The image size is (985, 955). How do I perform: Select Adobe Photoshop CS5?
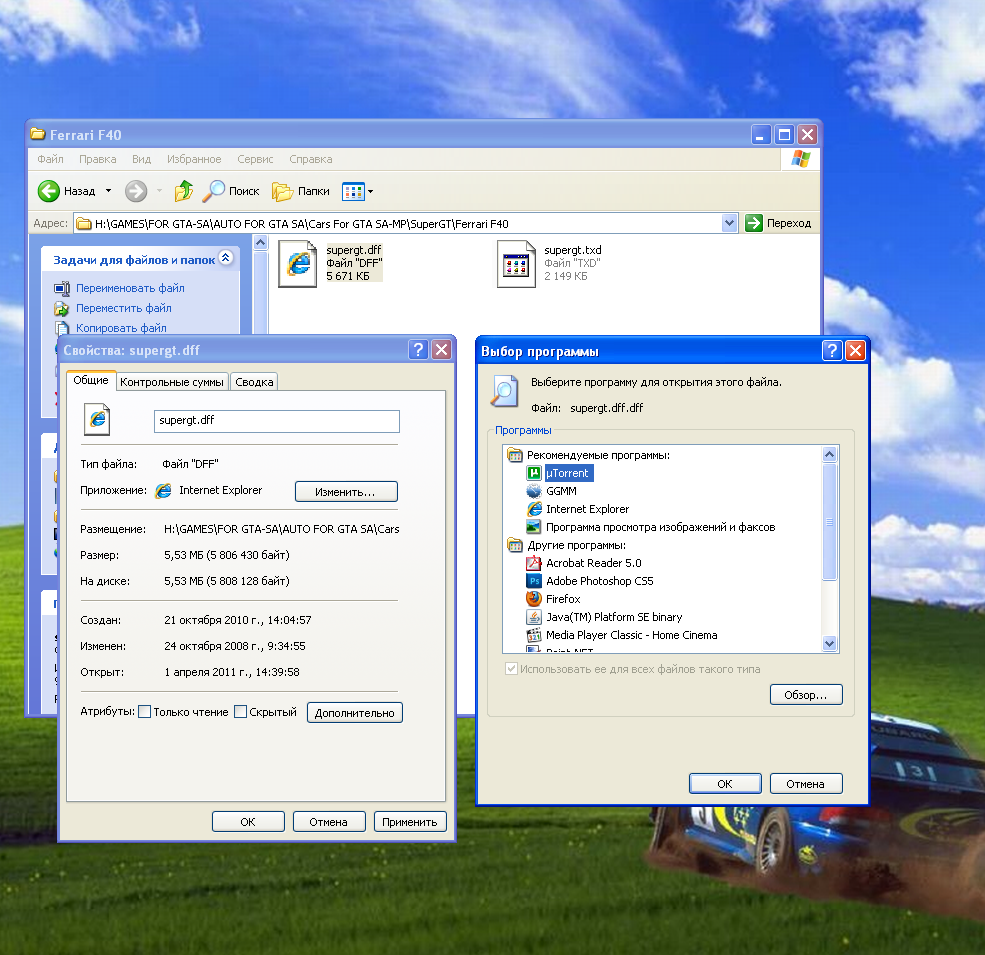pos(599,581)
